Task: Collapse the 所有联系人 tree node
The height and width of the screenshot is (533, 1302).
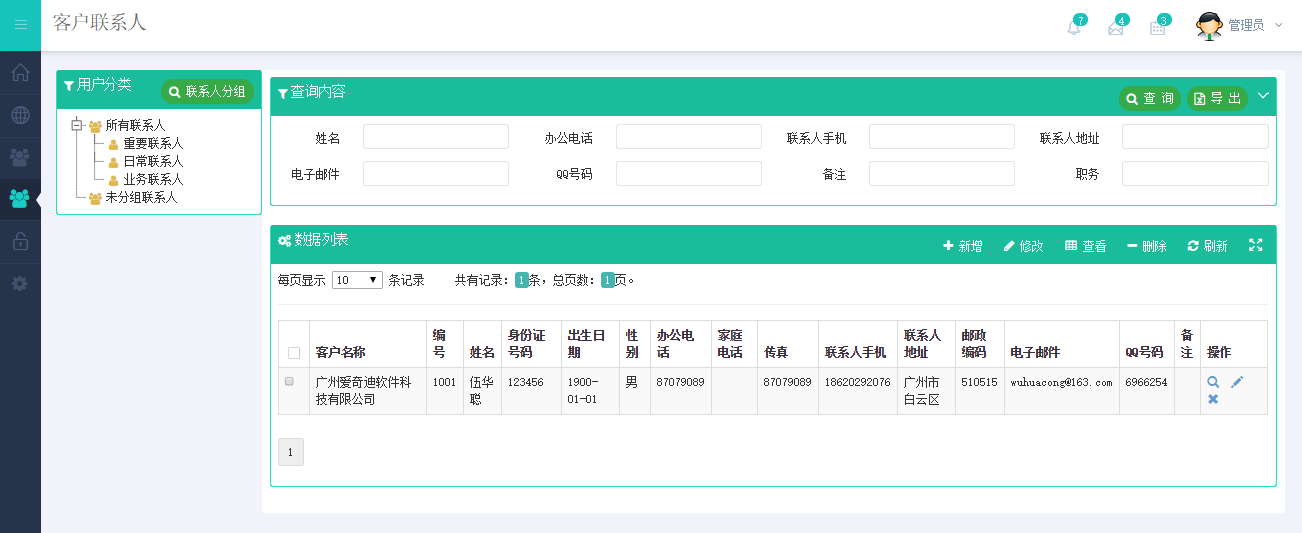Action: point(77,126)
